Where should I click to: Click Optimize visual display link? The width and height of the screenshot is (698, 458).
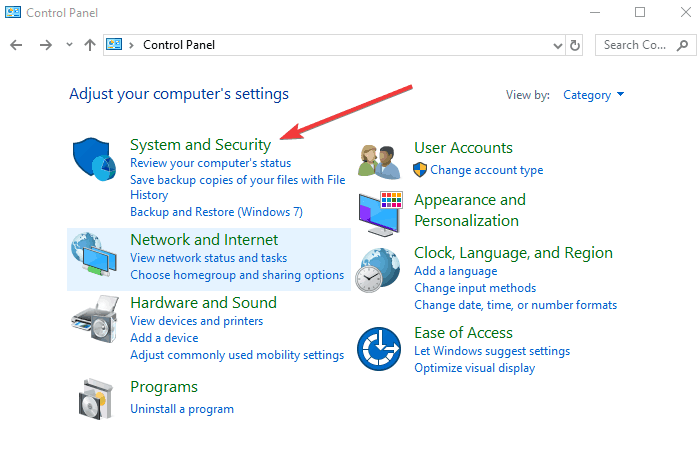[475, 368]
